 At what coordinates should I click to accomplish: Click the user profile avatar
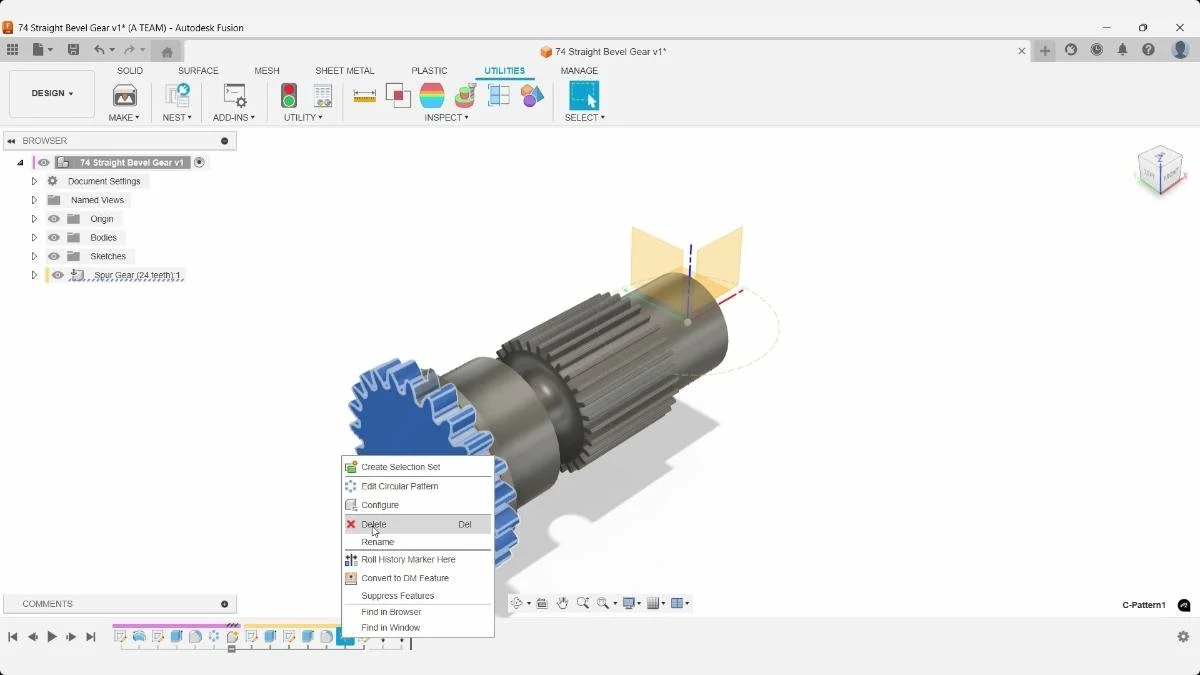(x=1180, y=50)
